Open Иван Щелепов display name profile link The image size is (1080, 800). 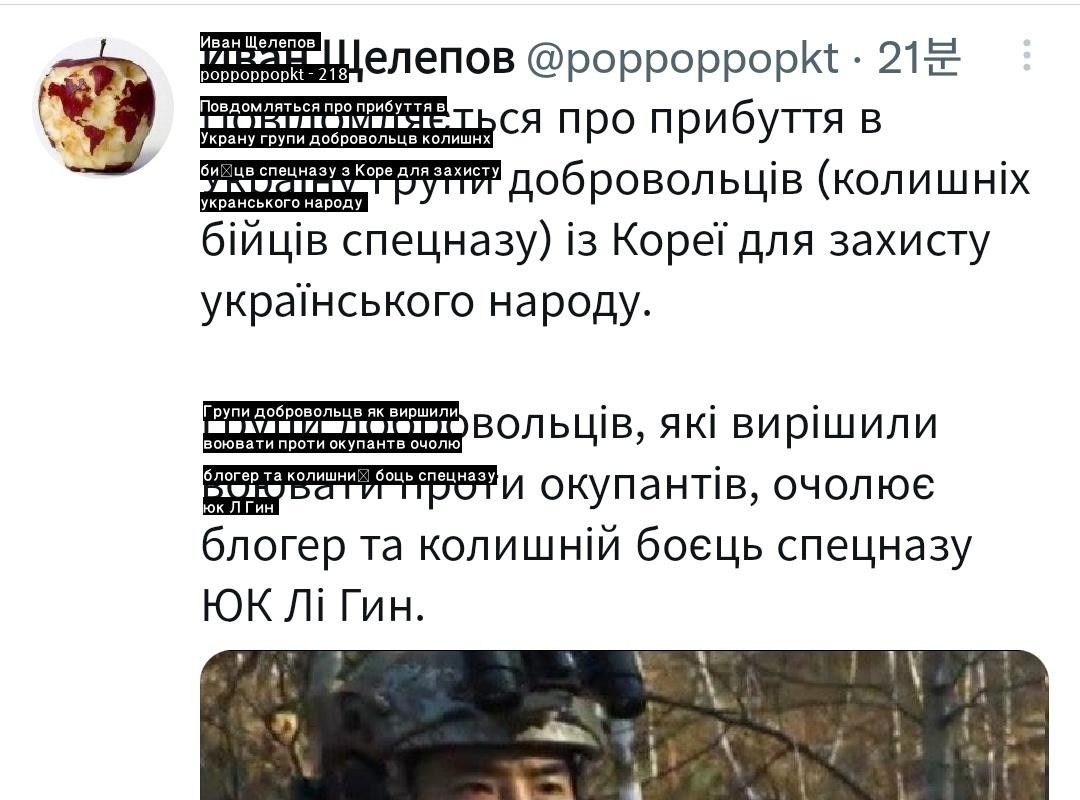tap(357, 58)
